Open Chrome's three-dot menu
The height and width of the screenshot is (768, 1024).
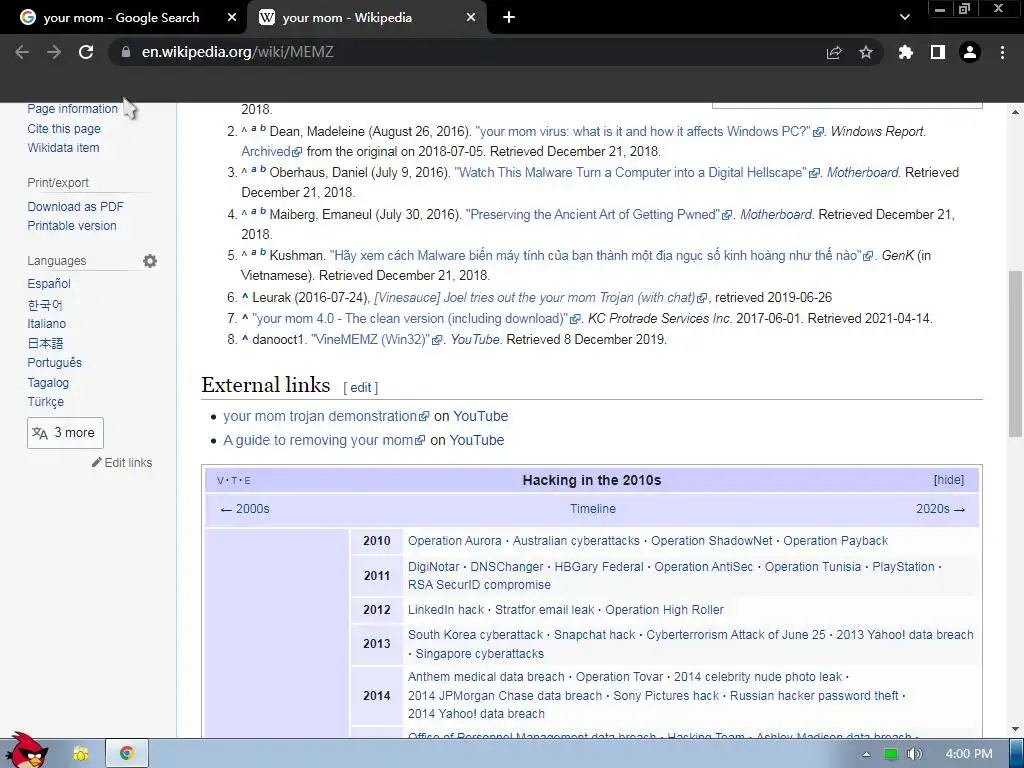(1002, 52)
